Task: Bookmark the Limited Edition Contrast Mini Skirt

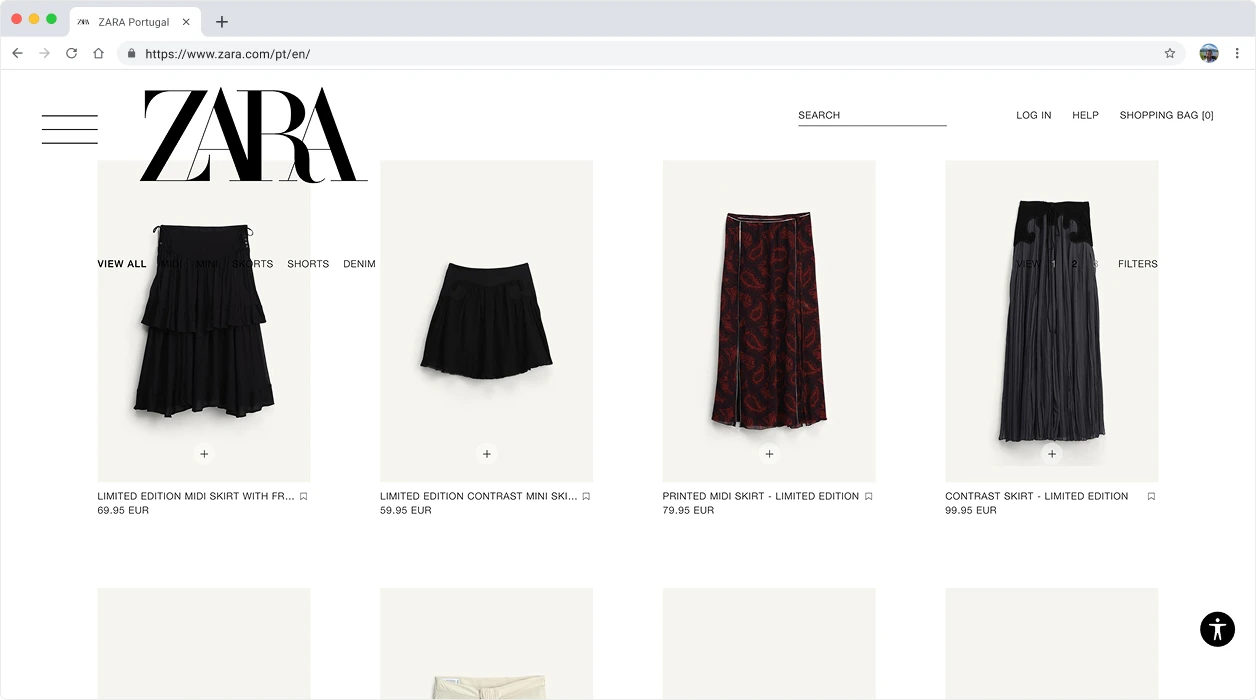Action: (x=586, y=496)
